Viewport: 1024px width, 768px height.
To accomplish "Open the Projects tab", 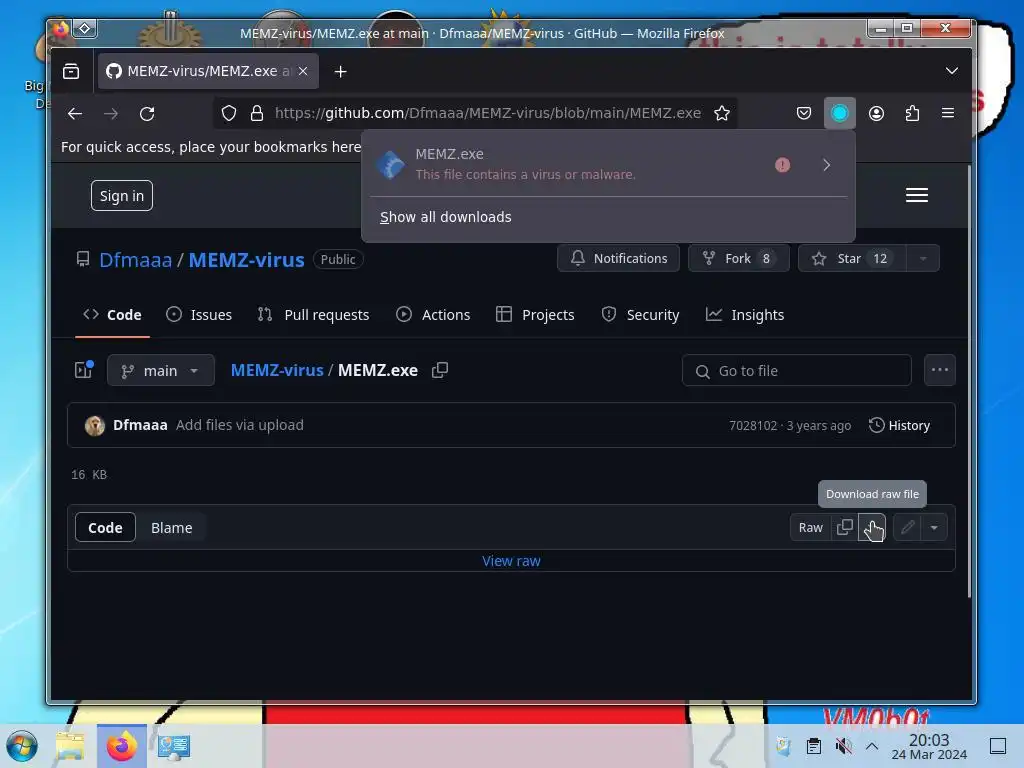I will 535,315.
